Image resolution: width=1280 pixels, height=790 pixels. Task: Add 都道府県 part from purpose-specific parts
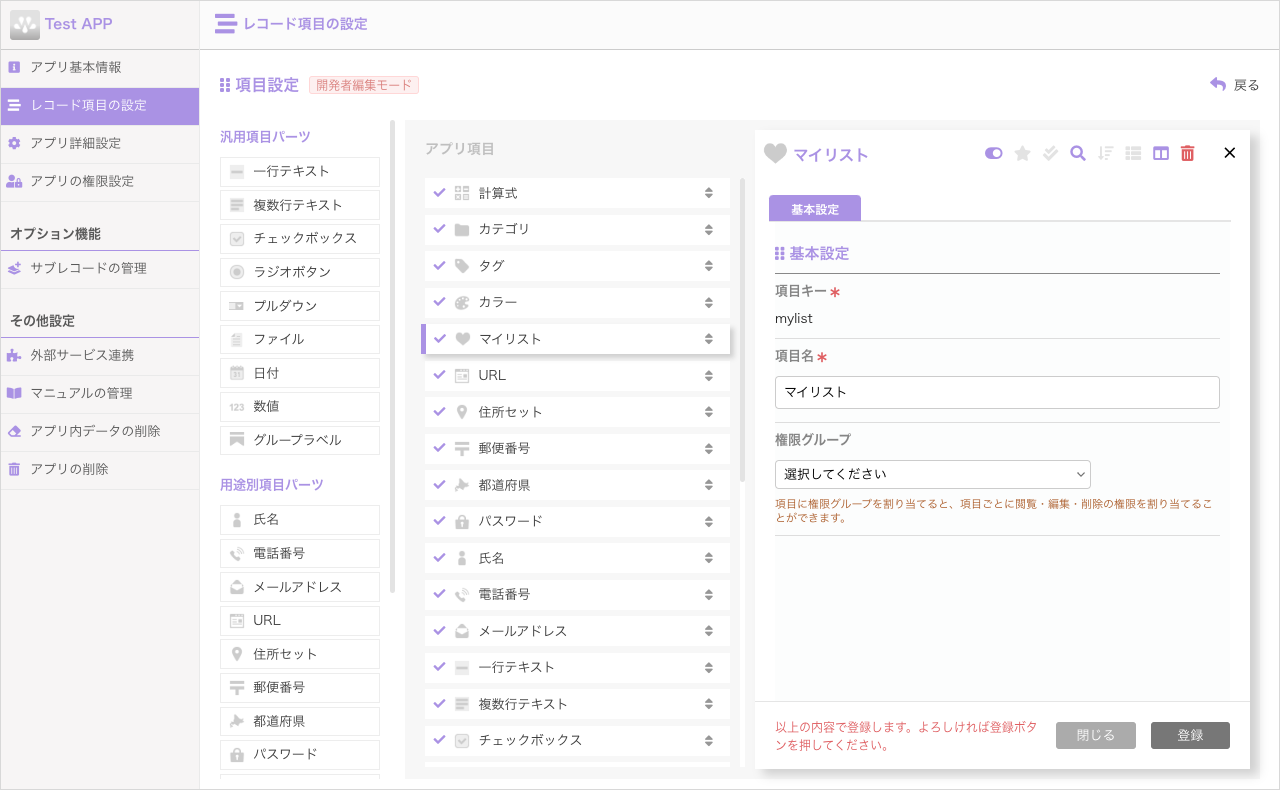pos(300,721)
